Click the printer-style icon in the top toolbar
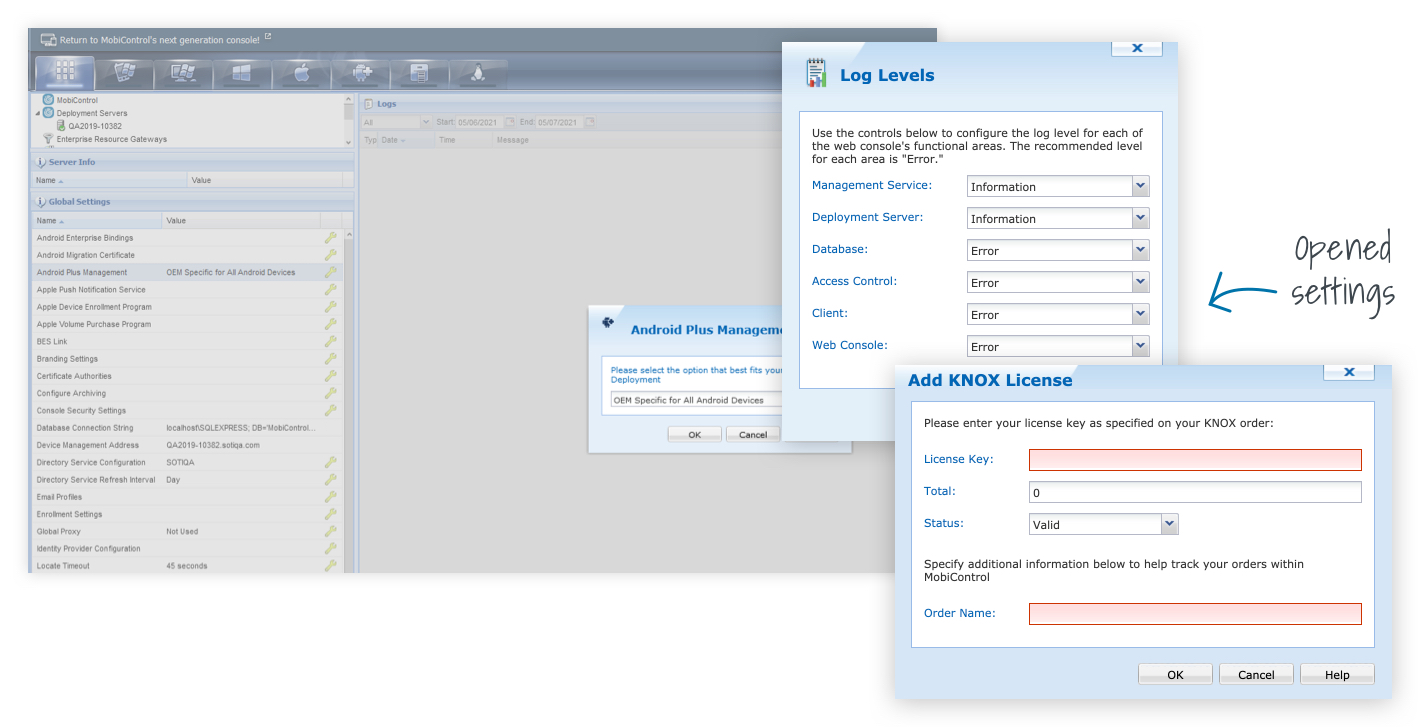The width and height of the screenshot is (1420, 727). tap(420, 72)
